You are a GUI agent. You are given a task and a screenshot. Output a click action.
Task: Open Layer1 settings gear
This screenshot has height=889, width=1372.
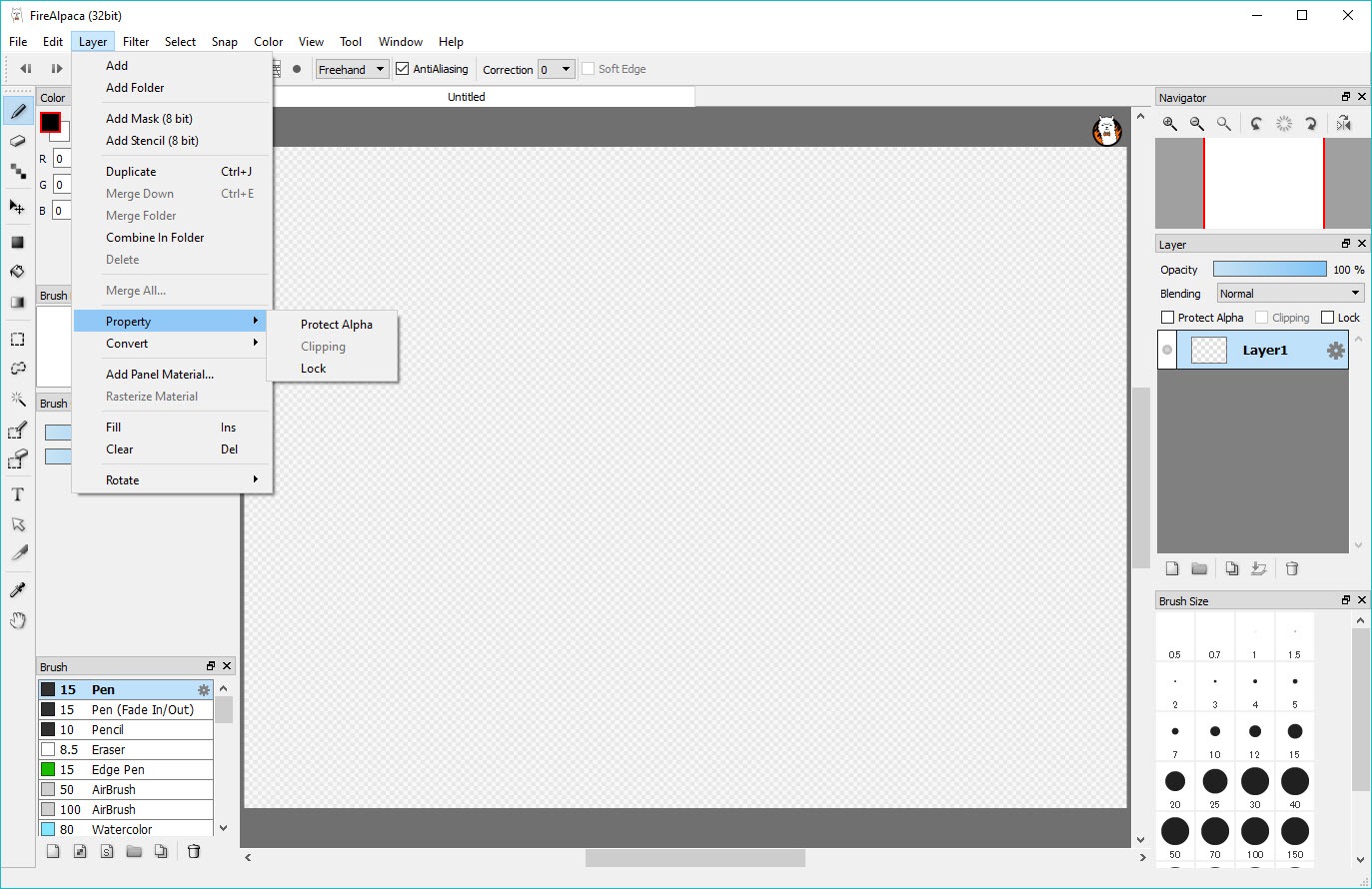click(1335, 351)
